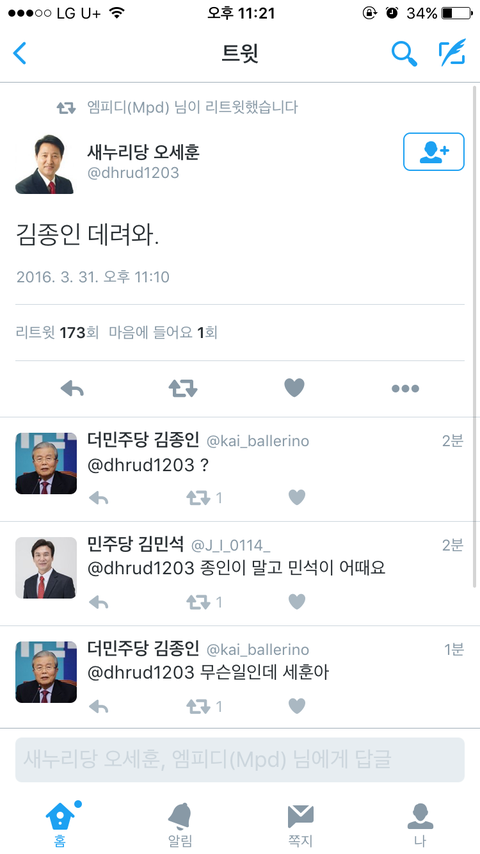Image resolution: width=480 pixels, height=854 pixels.
Task: Switch to the 홈 tab
Action: click(60, 825)
